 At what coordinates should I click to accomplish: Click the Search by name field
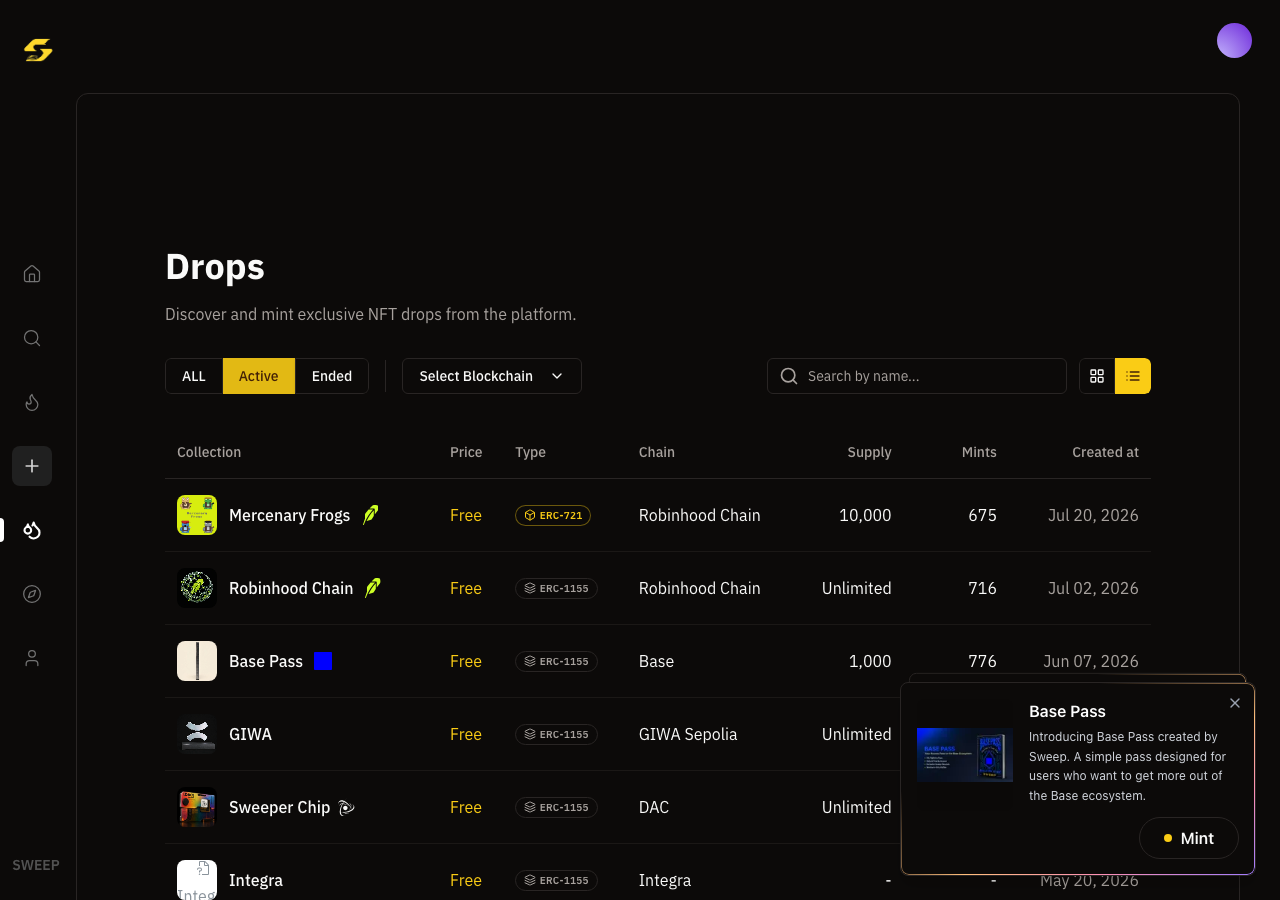pyautogui.click(x=917, y=376)
